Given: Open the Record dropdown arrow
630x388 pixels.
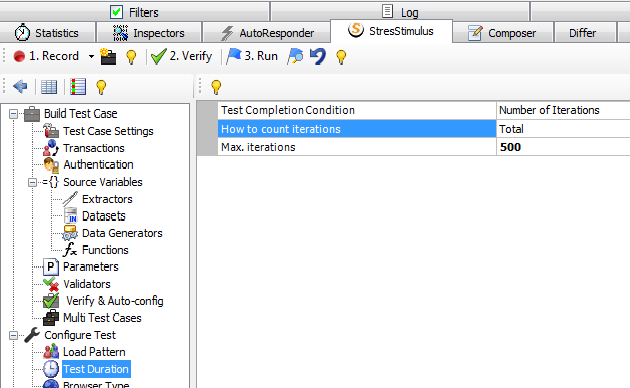Looking at the screenshot, I should (91, 57).
